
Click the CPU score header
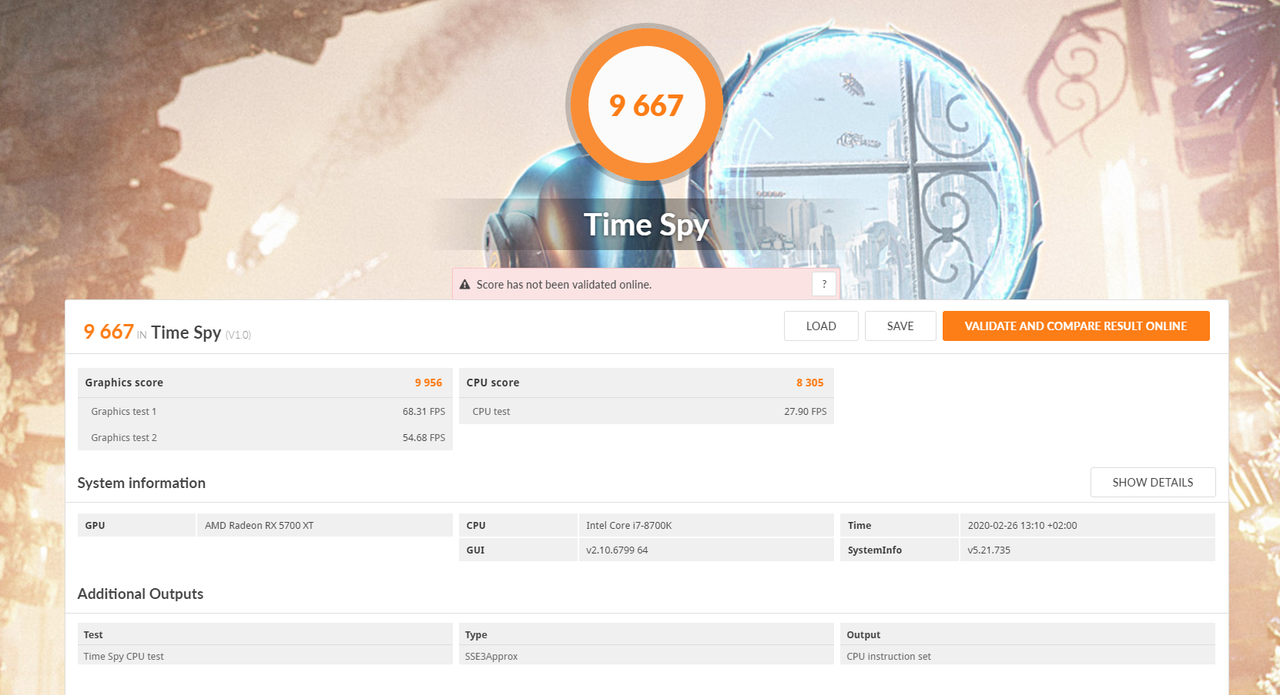coord(493,383)
